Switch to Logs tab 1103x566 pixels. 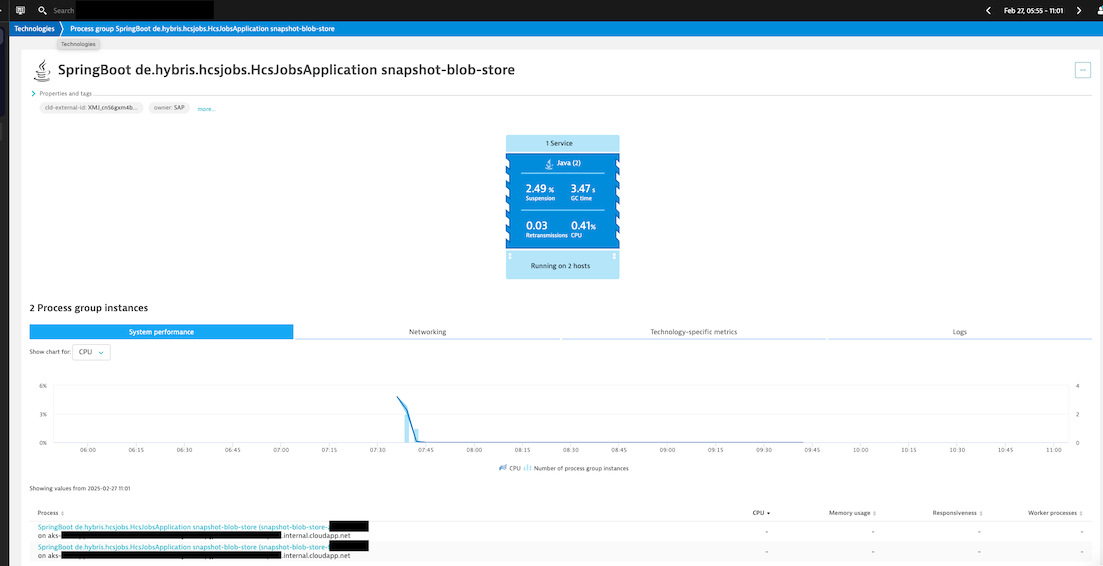(959, 332)
